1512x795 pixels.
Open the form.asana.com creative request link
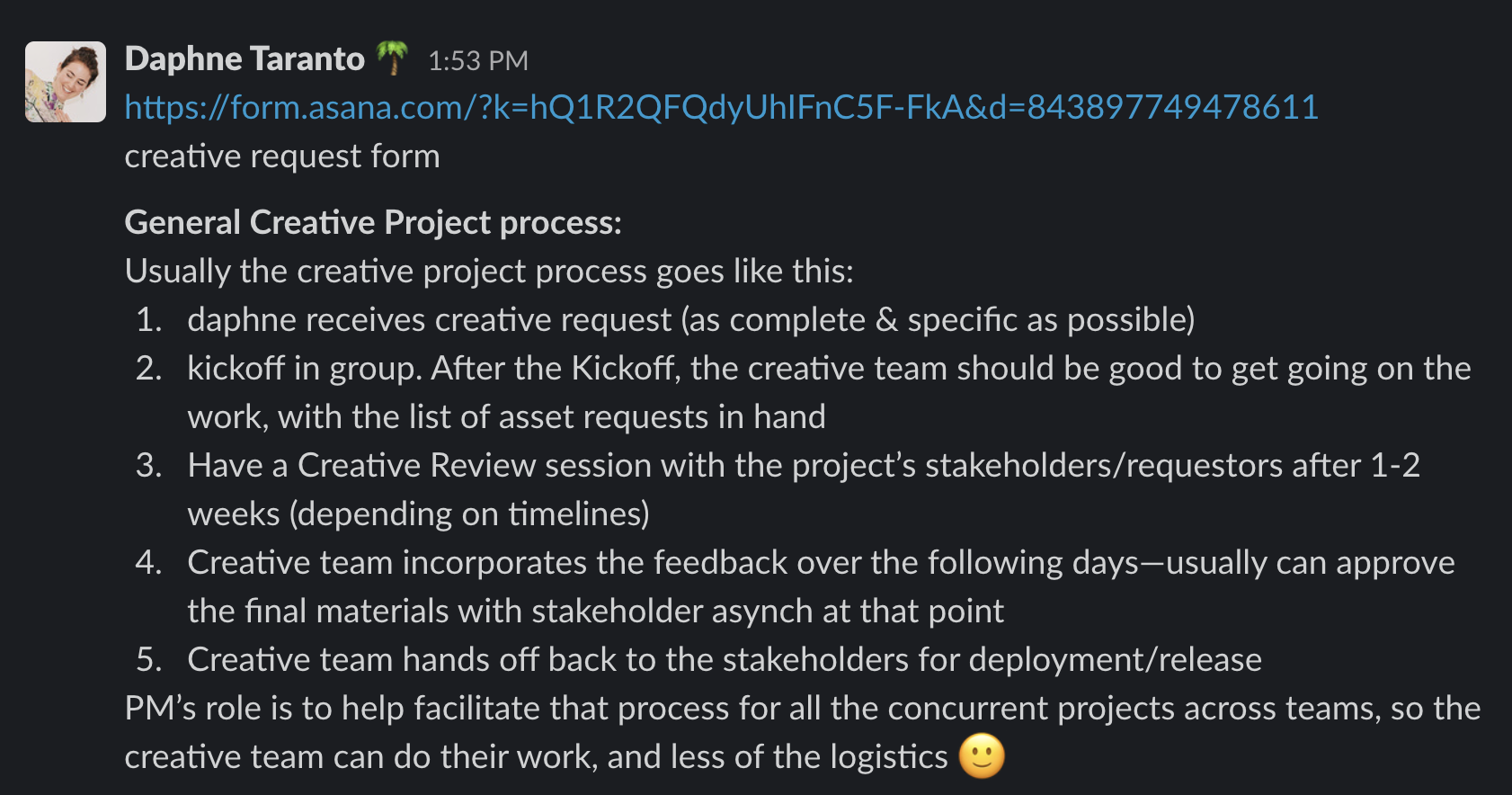721,108
